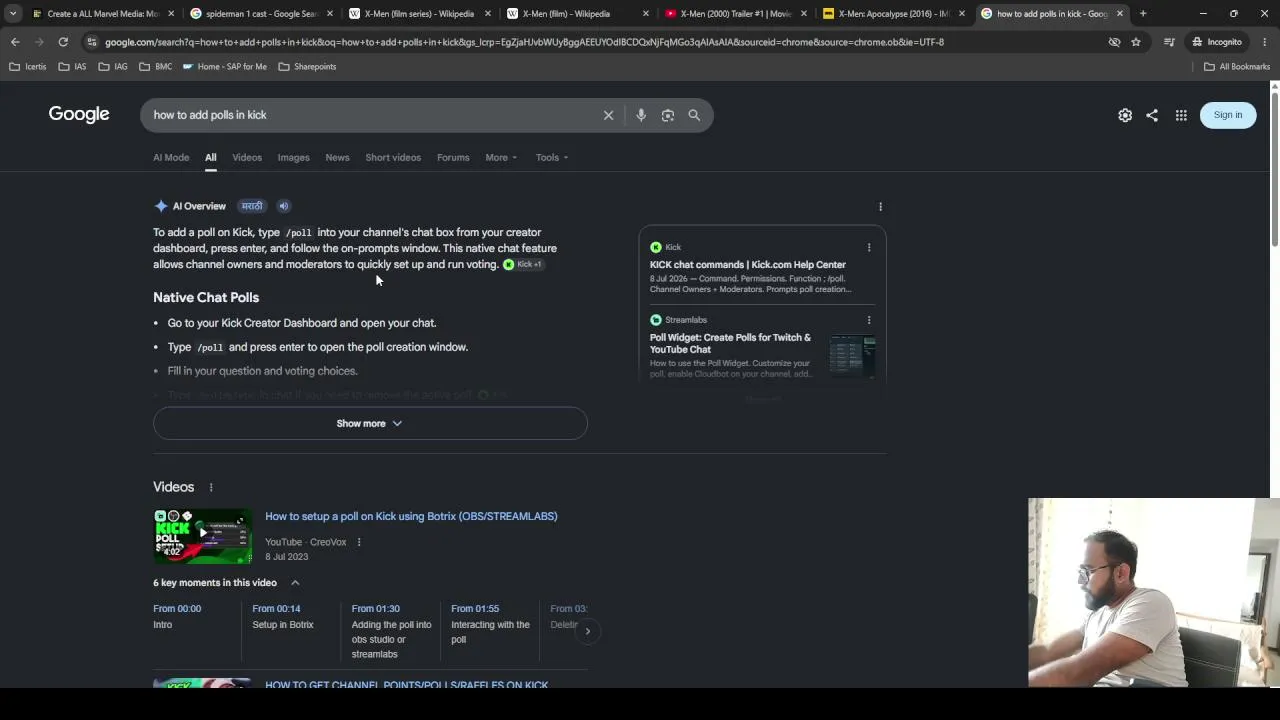Open KICK chat commands Help Center link
Screen dimensions: 1280x720
[x=748, y=265]
